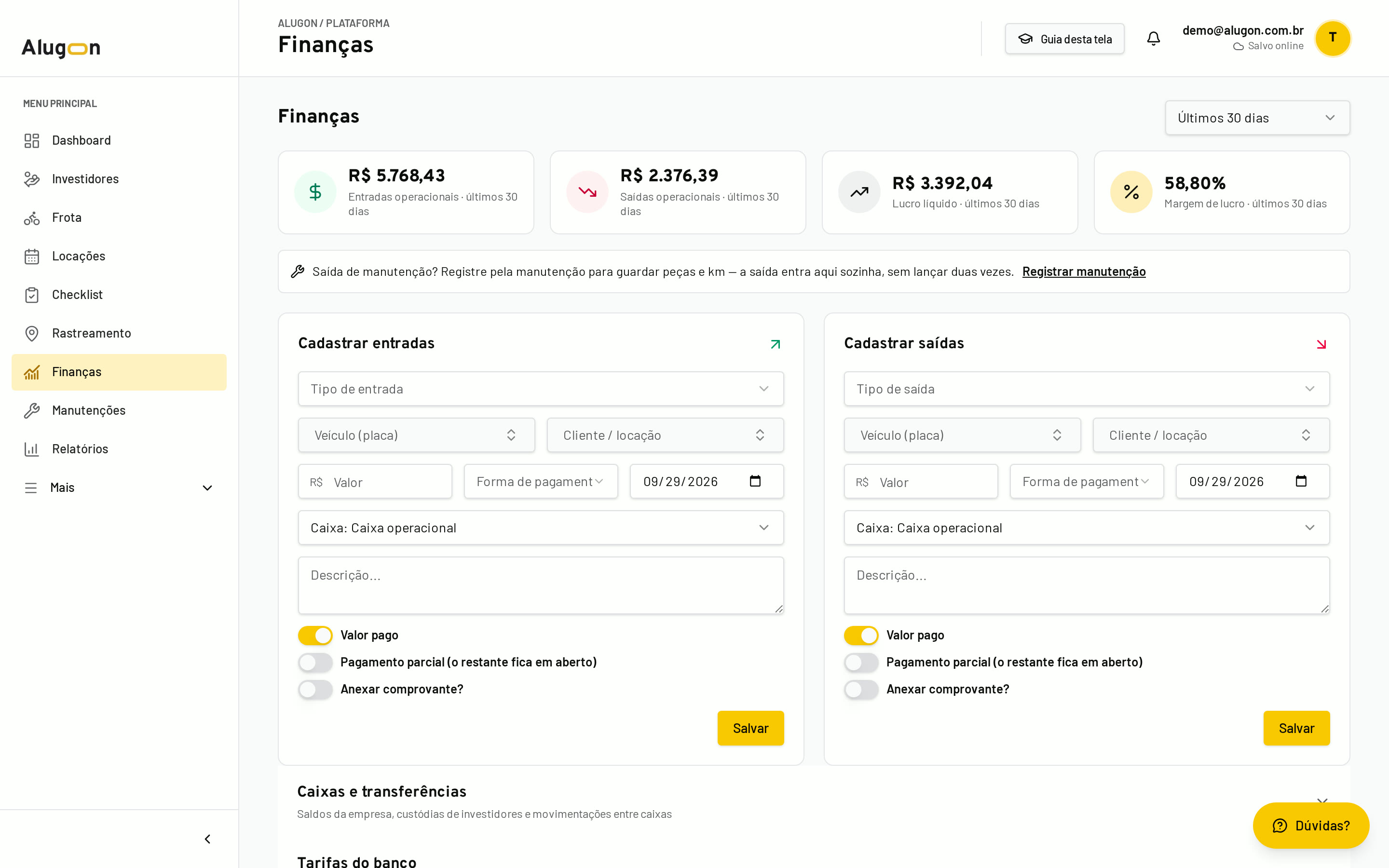The image size is (1389, 868).
Task: Open the calendar picker in saídas date field
Action: (x=1301, y=481)
